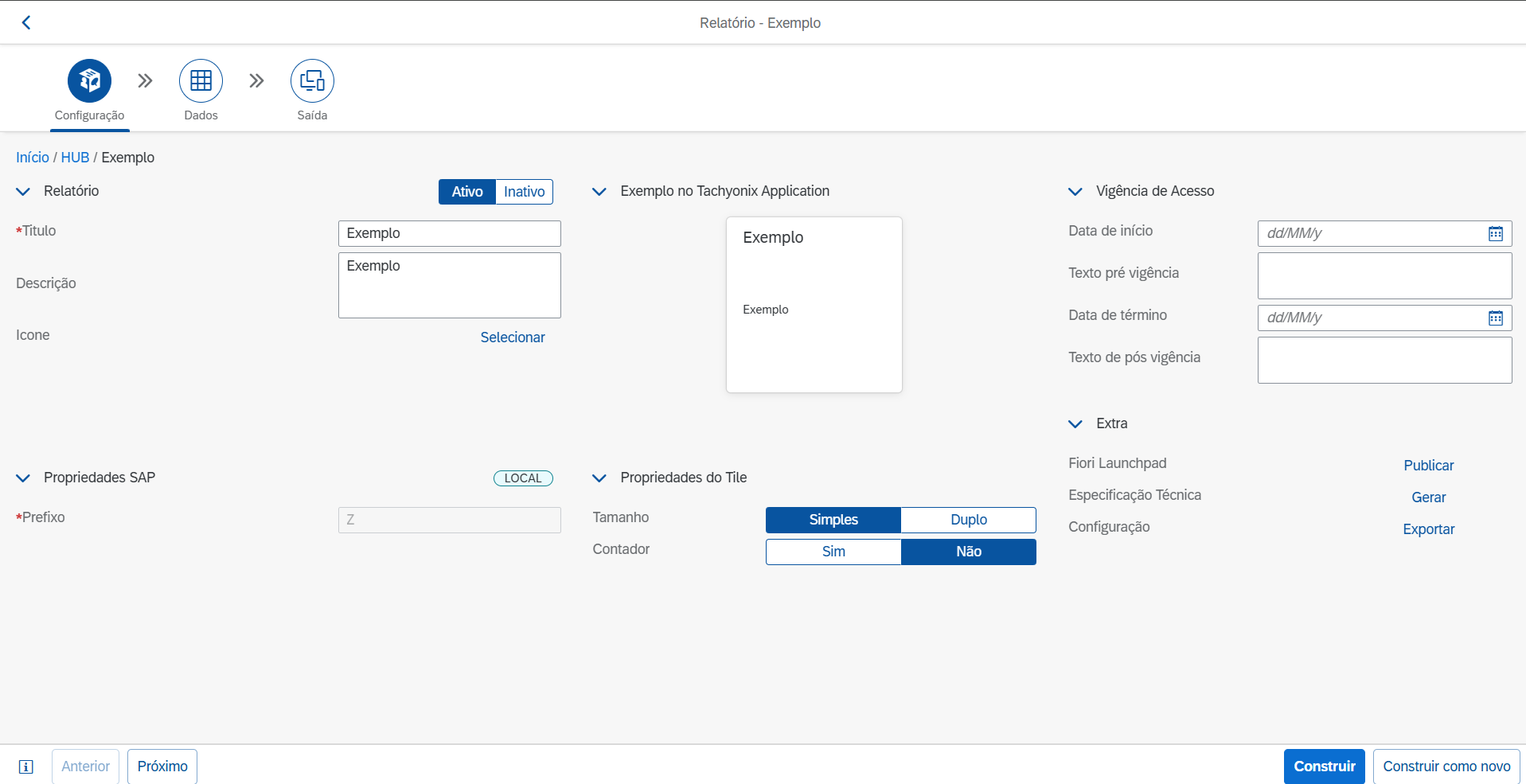
Task: Set report status to Inativo
Action: coord(524,192)
